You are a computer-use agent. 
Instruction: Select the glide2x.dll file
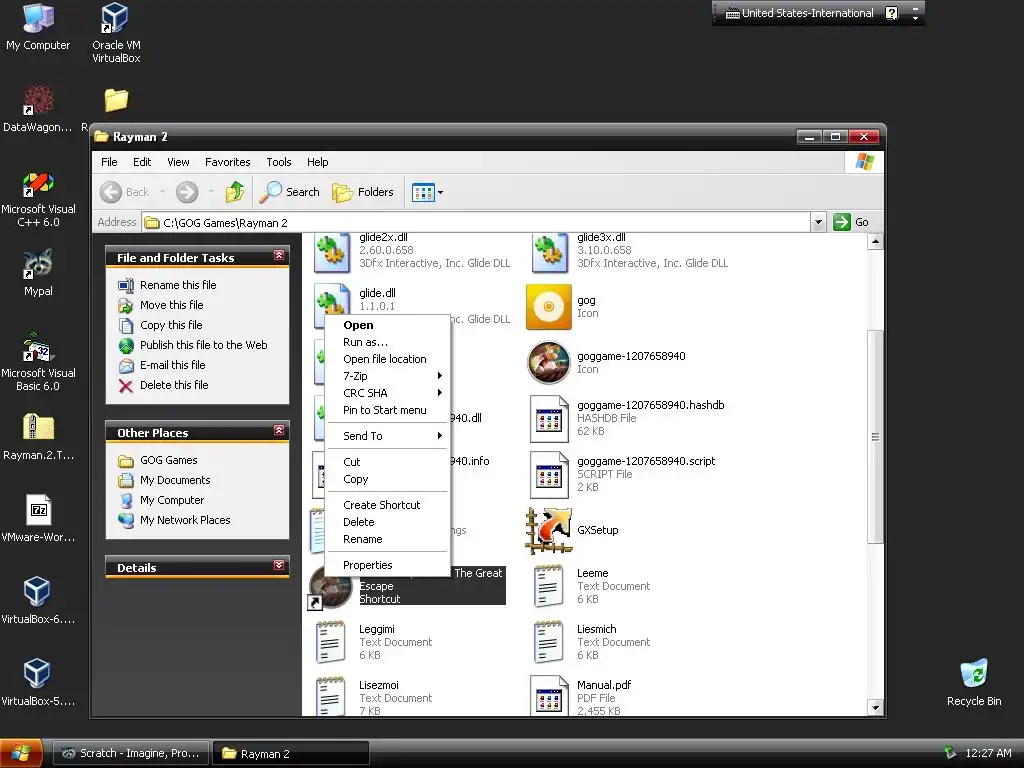coord(411,252)
